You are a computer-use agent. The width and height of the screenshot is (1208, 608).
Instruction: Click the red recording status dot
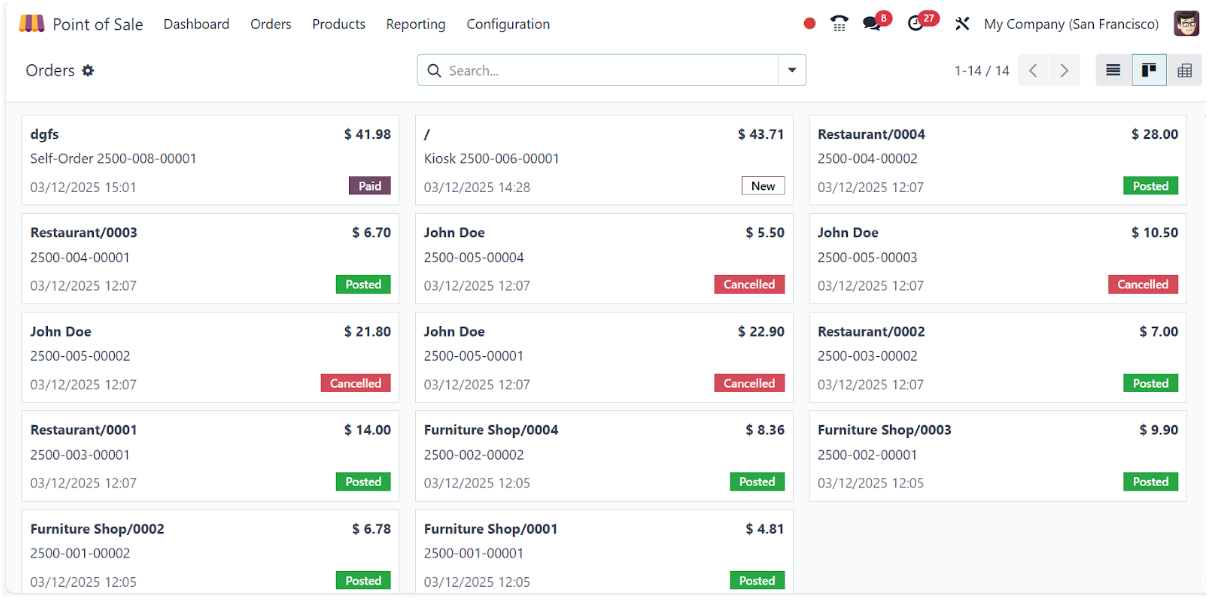pos(810,24)
